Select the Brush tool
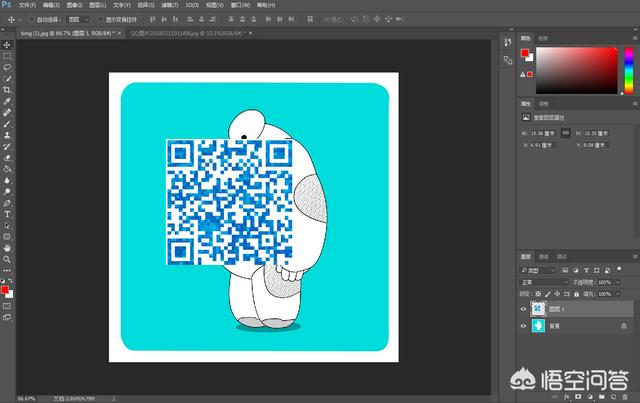The height and width of the screenshot is (403, 640). tap(7, 124)
